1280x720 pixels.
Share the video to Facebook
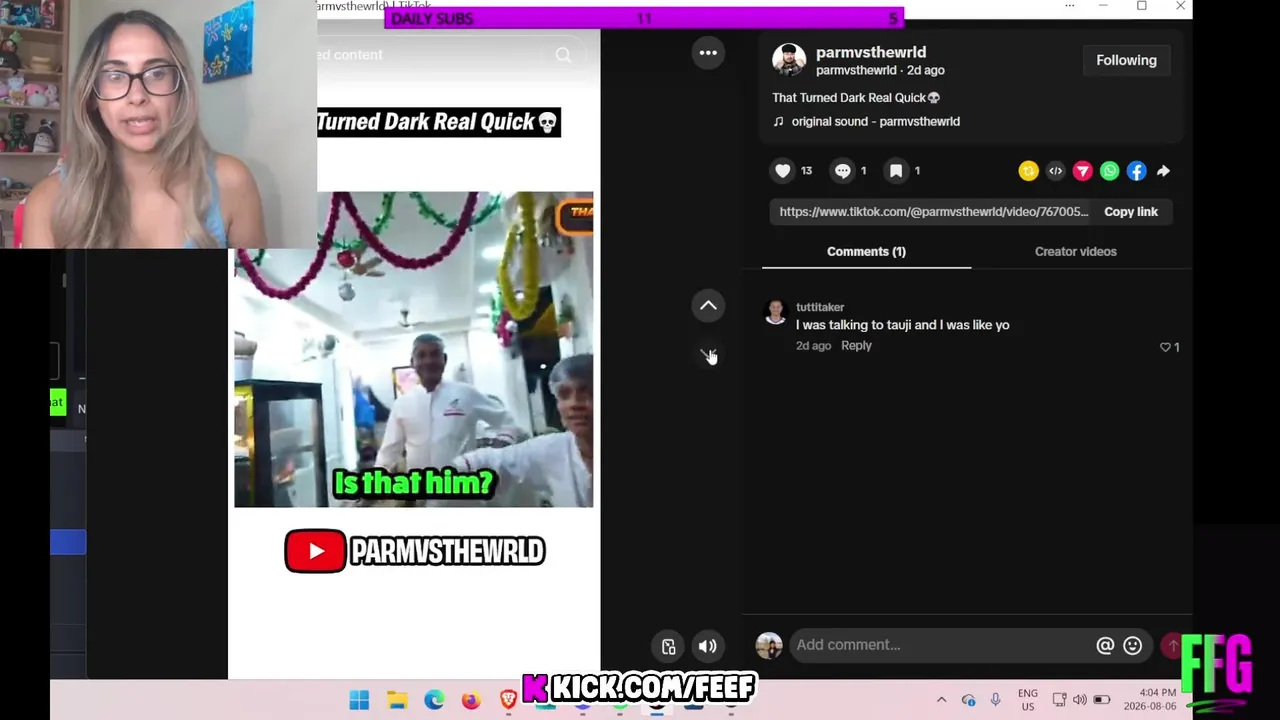[x=1136, y=171]
